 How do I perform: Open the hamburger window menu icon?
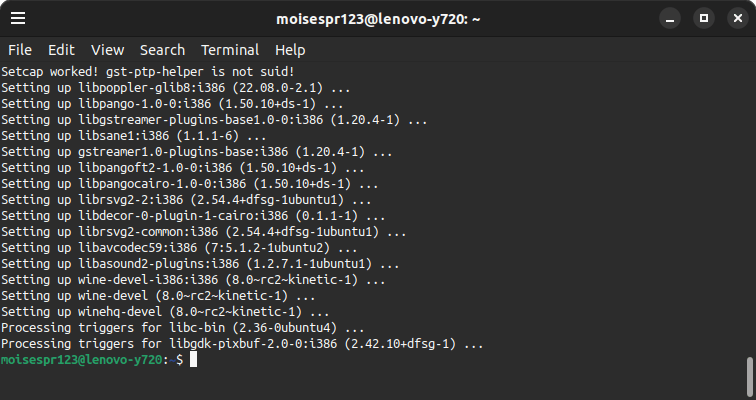point(19,18)
